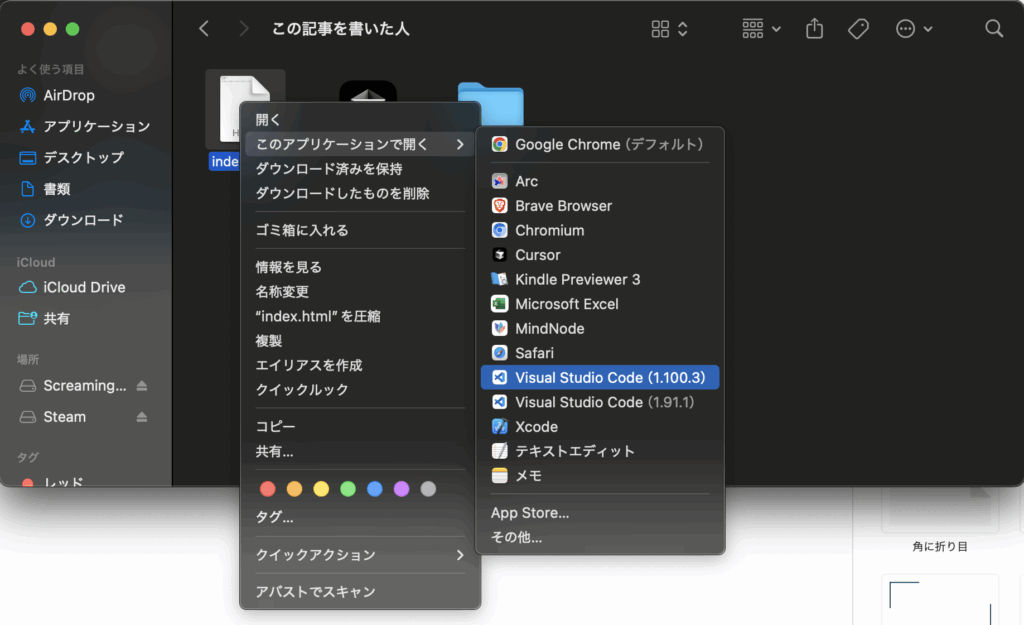Open with Kindle Previewer 3
The image size is (1024, 625).
[600, 280]
